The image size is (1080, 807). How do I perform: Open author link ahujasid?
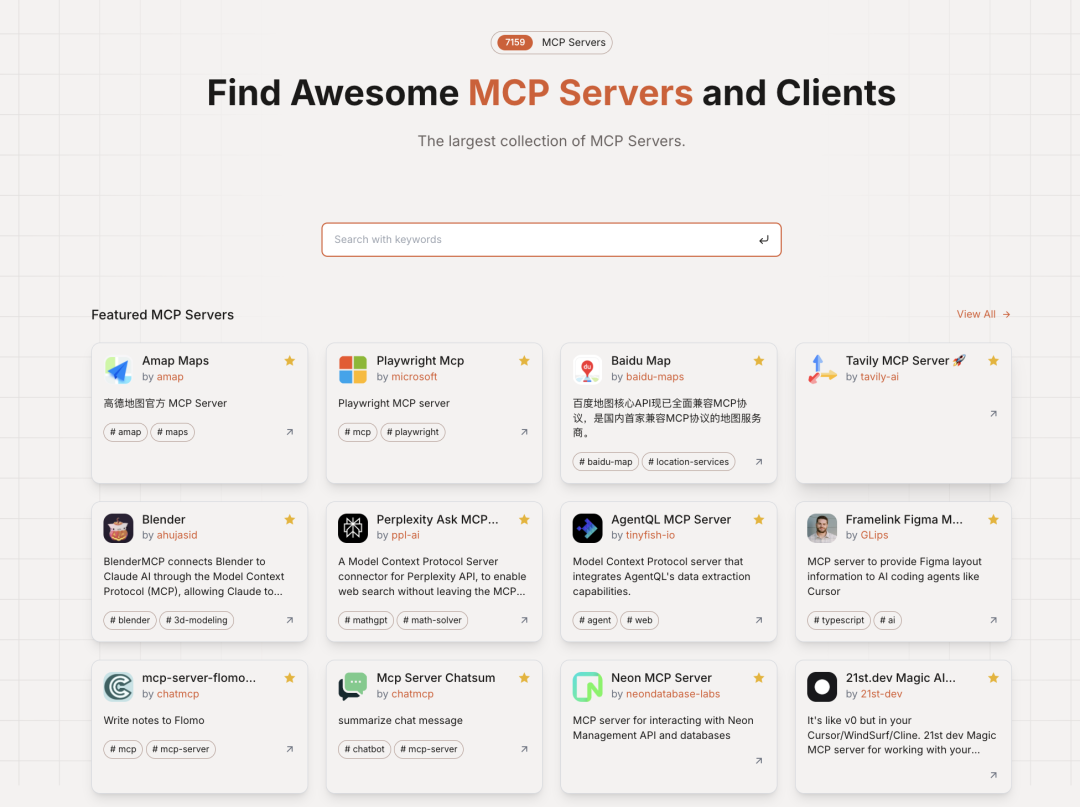(176, 535)
